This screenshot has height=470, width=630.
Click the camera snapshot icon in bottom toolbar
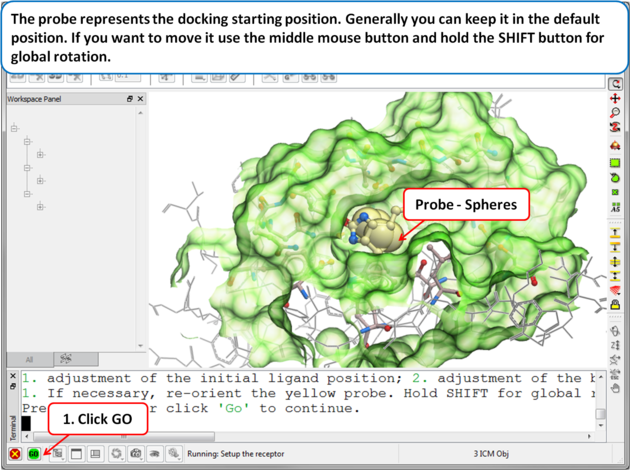[x=135, y=454]
